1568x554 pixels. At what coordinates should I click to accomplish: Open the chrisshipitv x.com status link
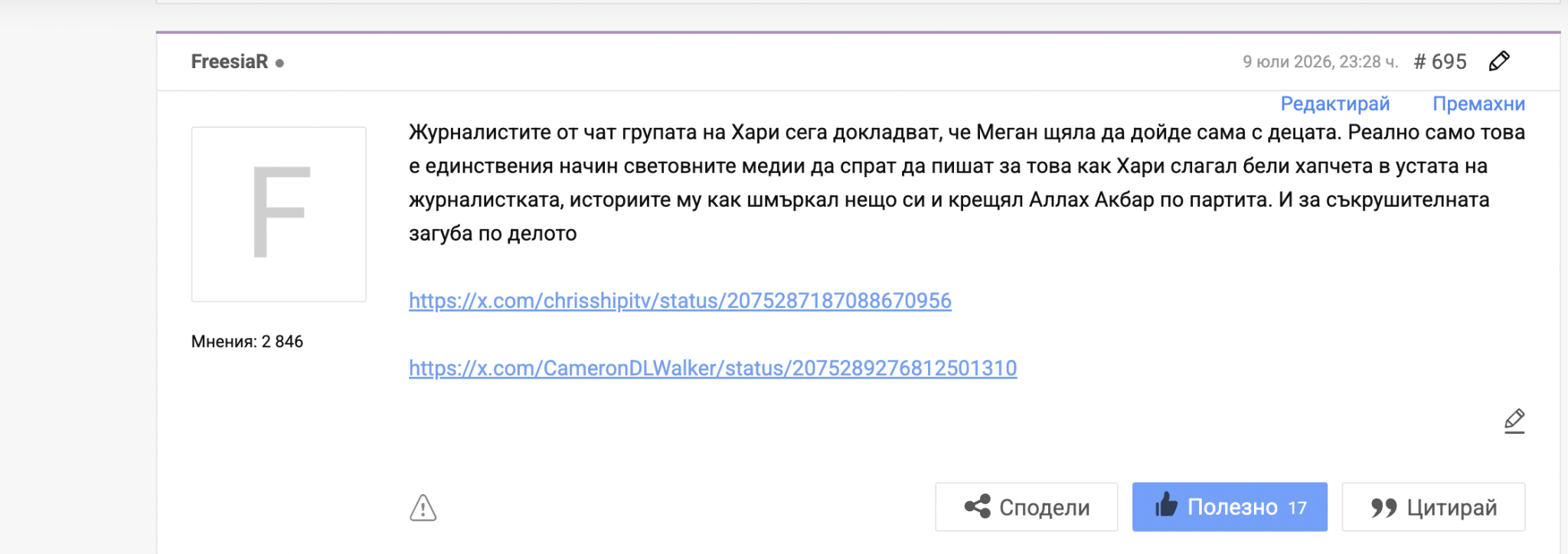coord(680,300)
